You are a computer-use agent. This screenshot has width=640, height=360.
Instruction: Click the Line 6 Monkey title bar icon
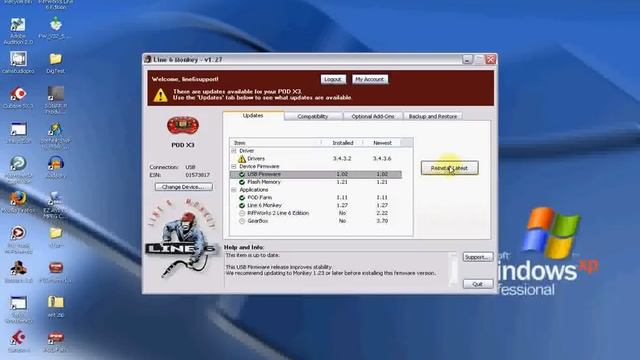[148, 60]
